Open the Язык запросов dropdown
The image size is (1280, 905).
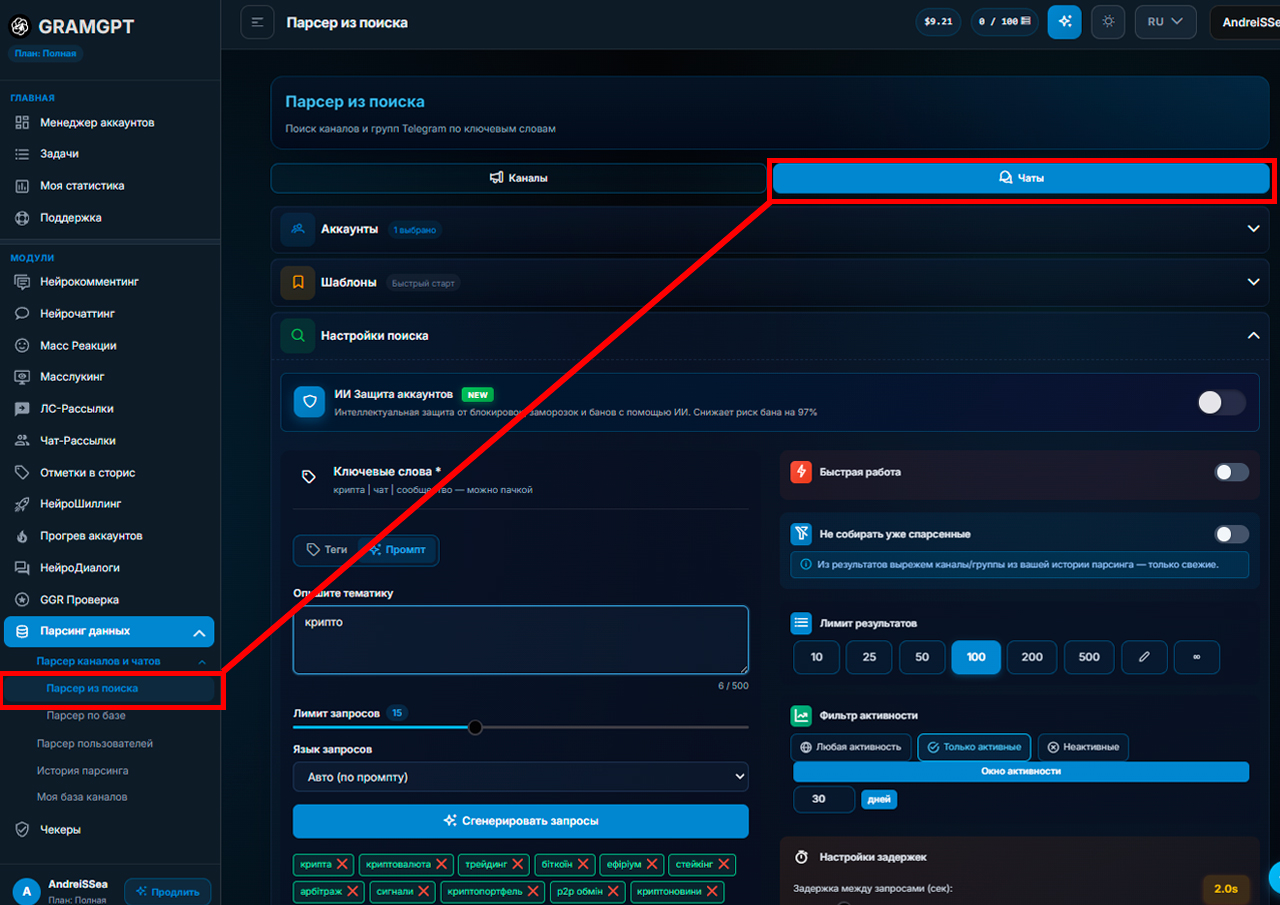click(x=521, y=777)
